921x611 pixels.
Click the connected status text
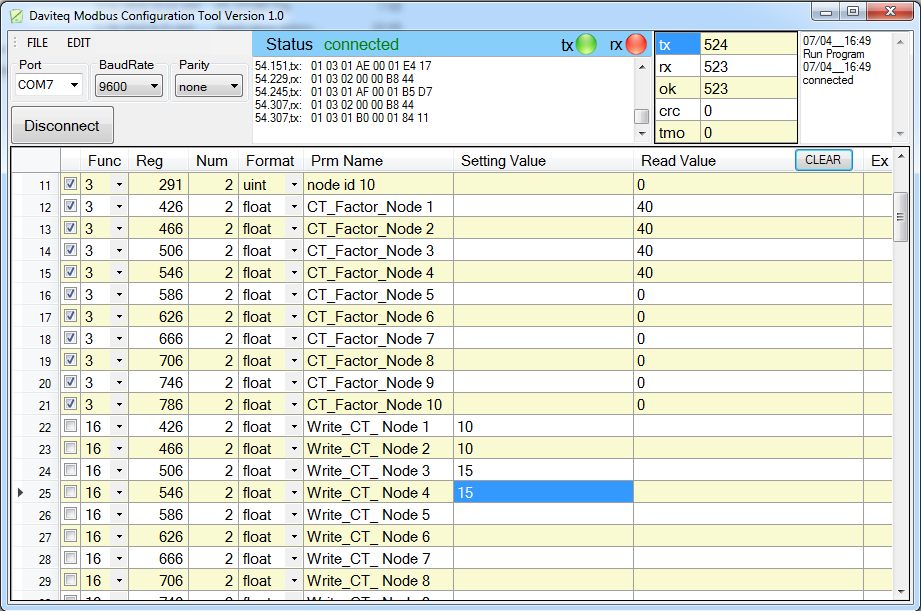[x=361, y=45]
